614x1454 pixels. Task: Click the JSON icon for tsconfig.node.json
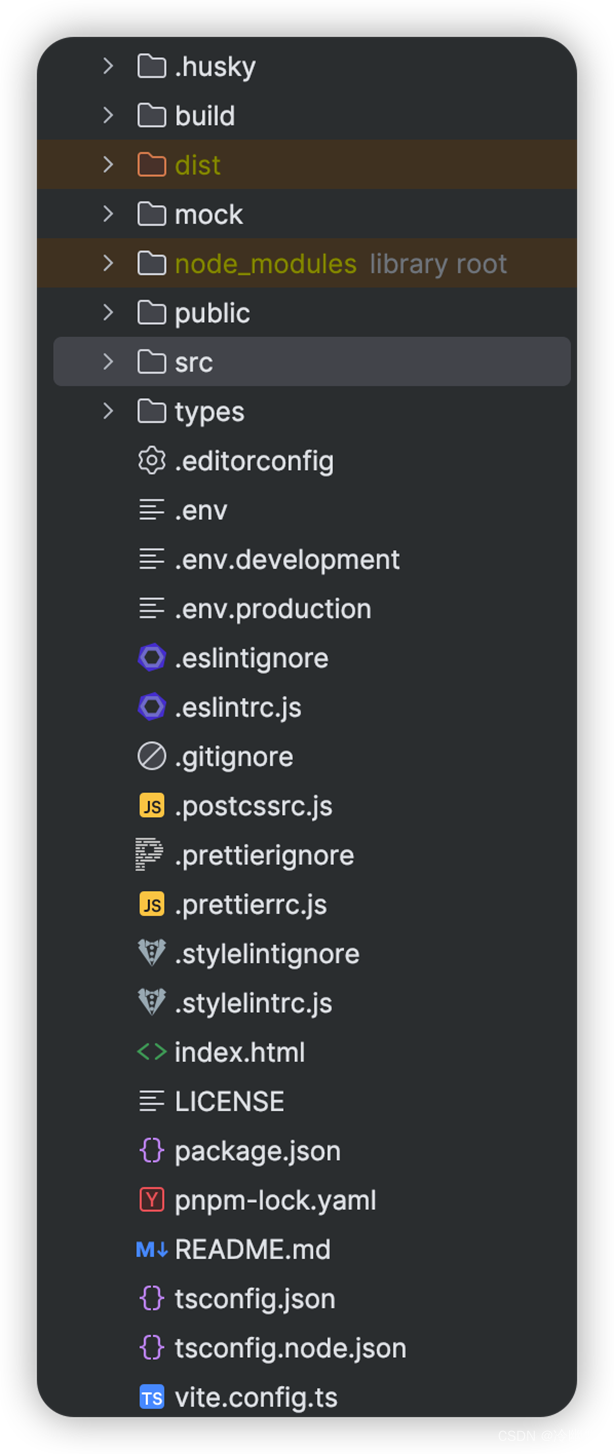point(152,1347)
